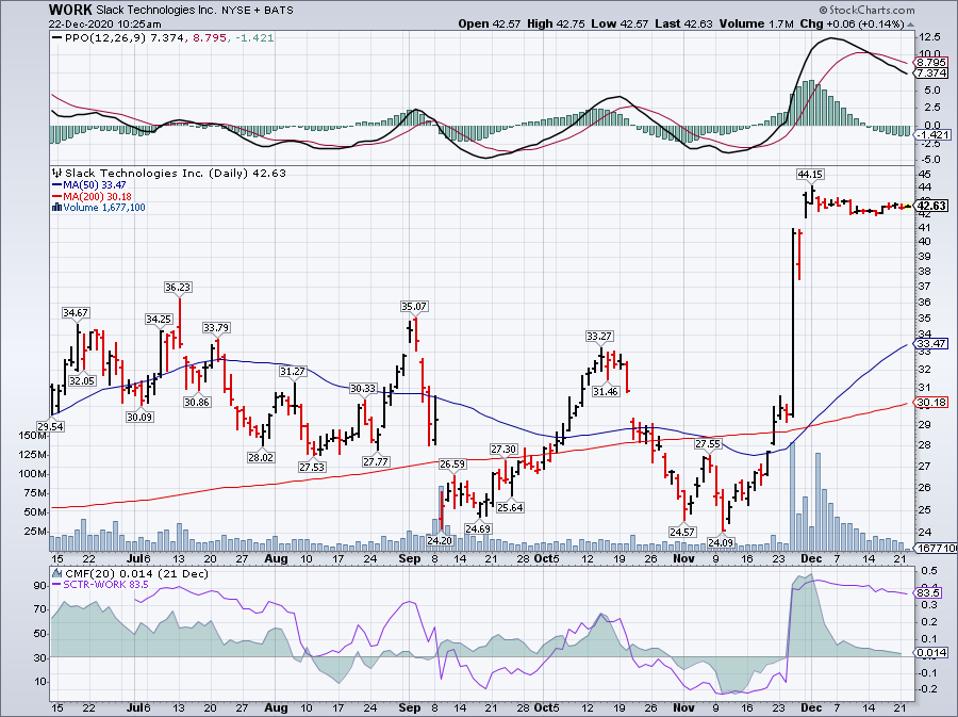Image resolution: width=958 pixels, height=717 pixels.
Task: Click the blue MA(50) line swatch
Action: pyautogui.click(x=57, y=184)
